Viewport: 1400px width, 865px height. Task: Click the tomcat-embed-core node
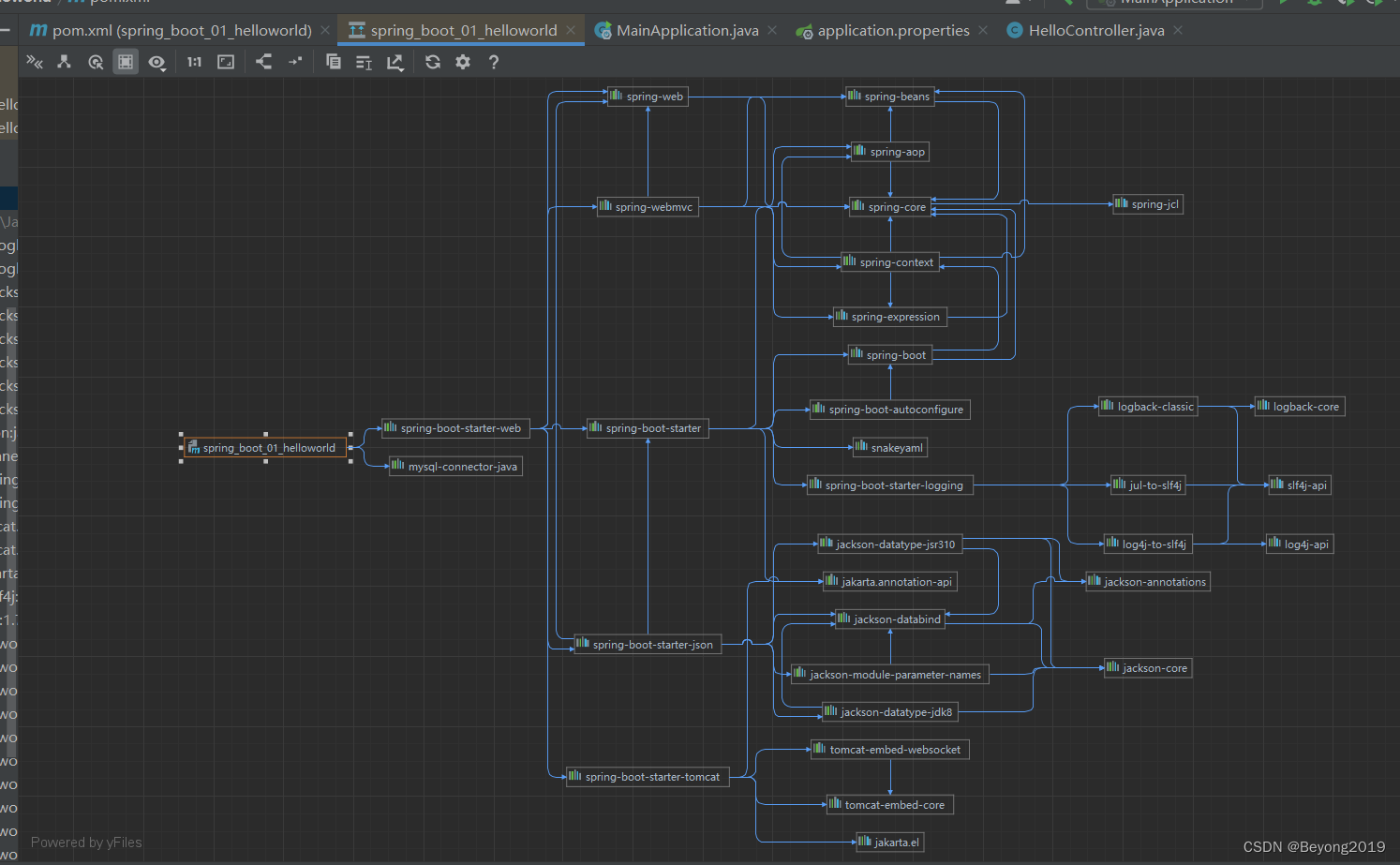(x=890, y=805)
